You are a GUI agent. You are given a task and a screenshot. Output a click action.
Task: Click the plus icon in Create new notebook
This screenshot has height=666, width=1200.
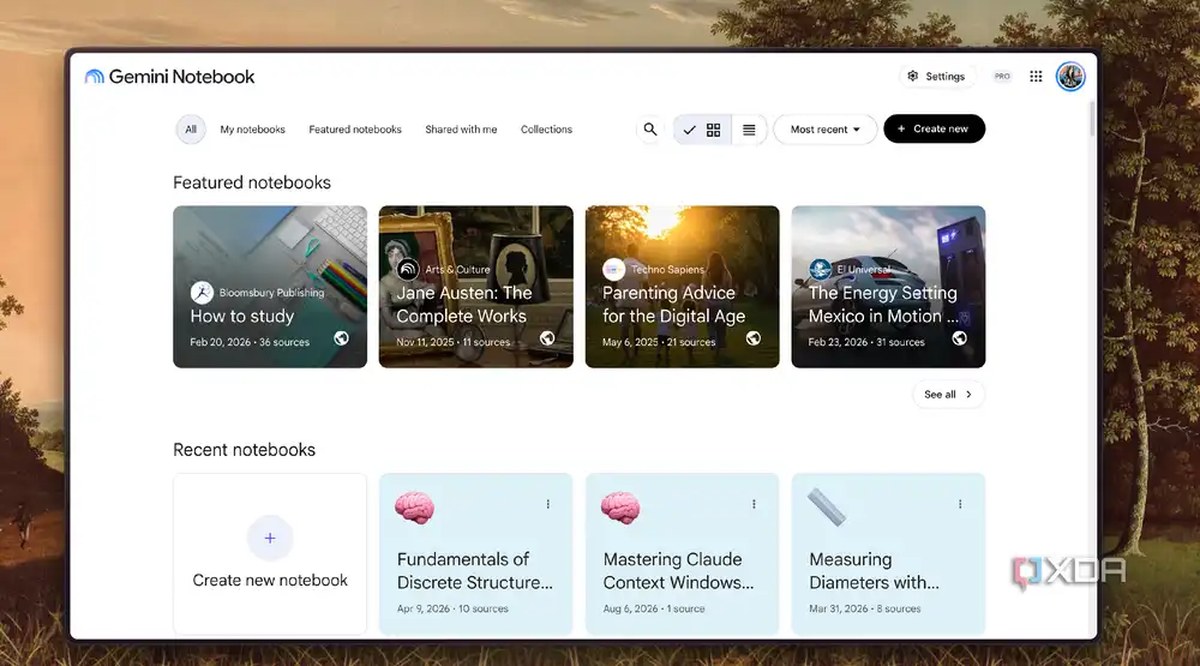[269, 538]
